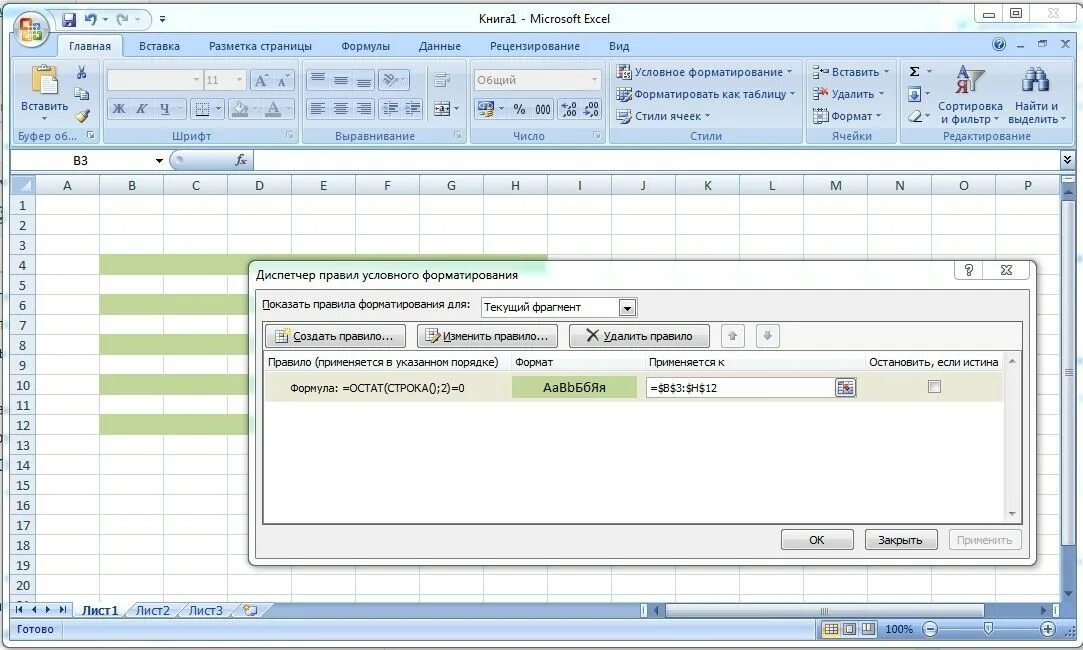Move rule down with arrow button
The width and height of the screenshot is (1083, 650).
click(767, 336)
